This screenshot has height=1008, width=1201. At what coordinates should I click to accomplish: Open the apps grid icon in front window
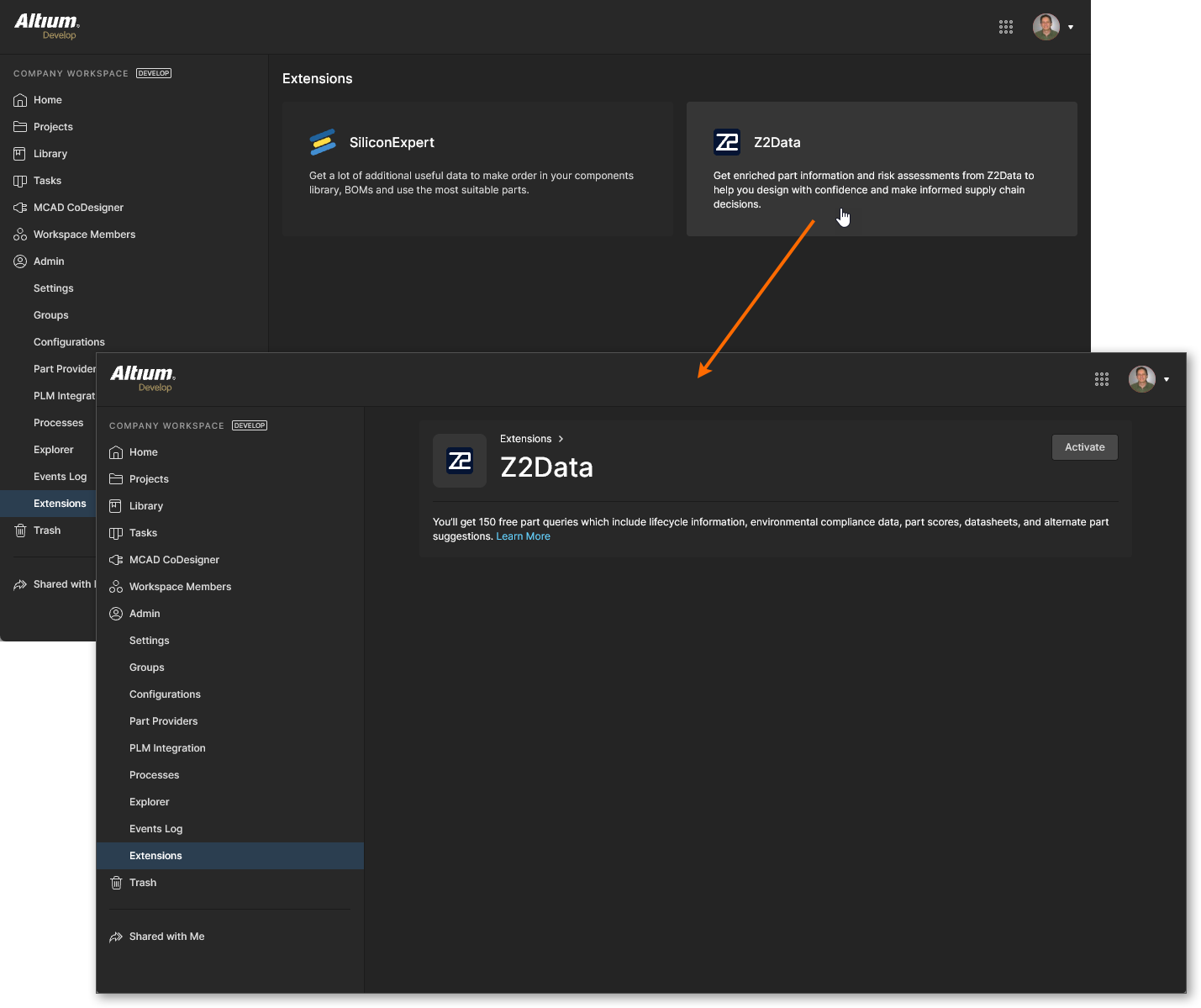(x=1102, y=379)
